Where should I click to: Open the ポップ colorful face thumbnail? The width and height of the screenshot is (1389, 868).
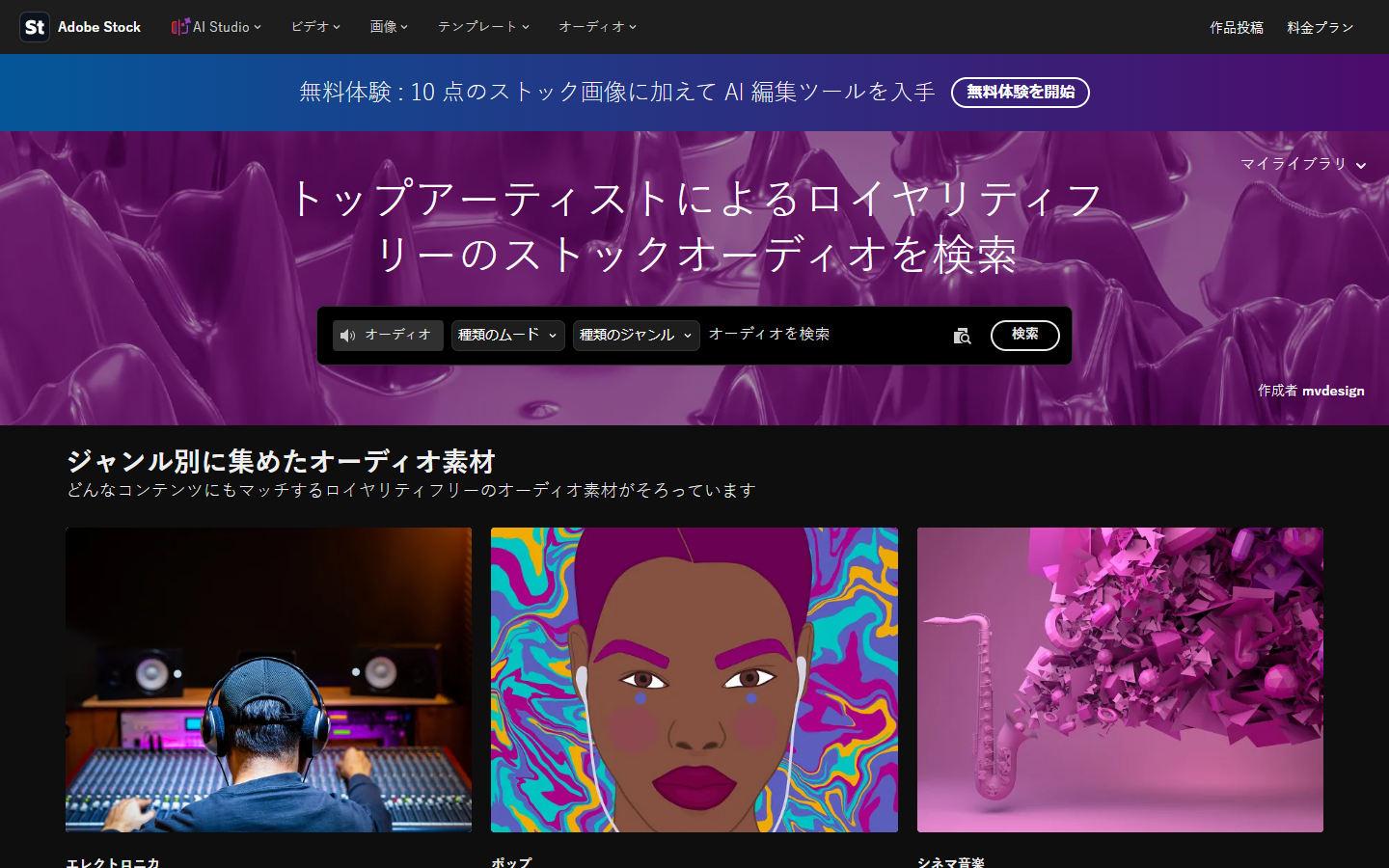click(694, 680)
